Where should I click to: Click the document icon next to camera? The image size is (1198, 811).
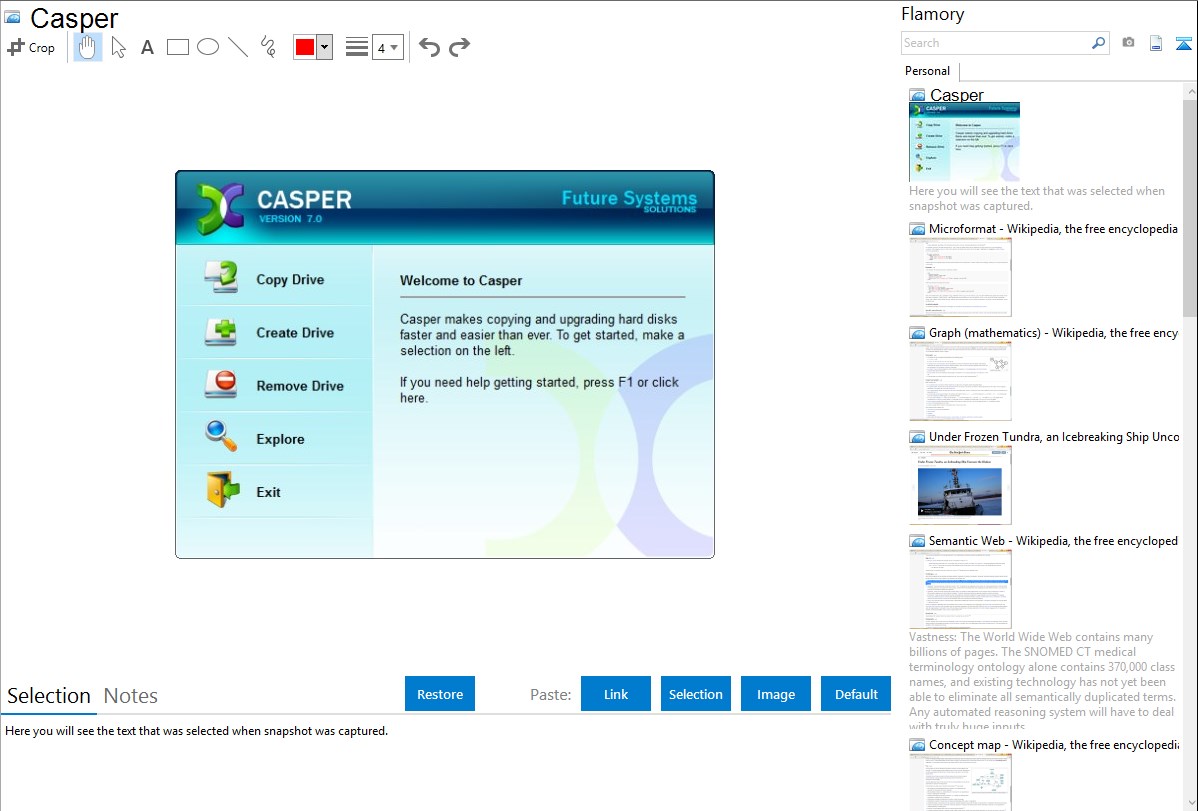1156,43
